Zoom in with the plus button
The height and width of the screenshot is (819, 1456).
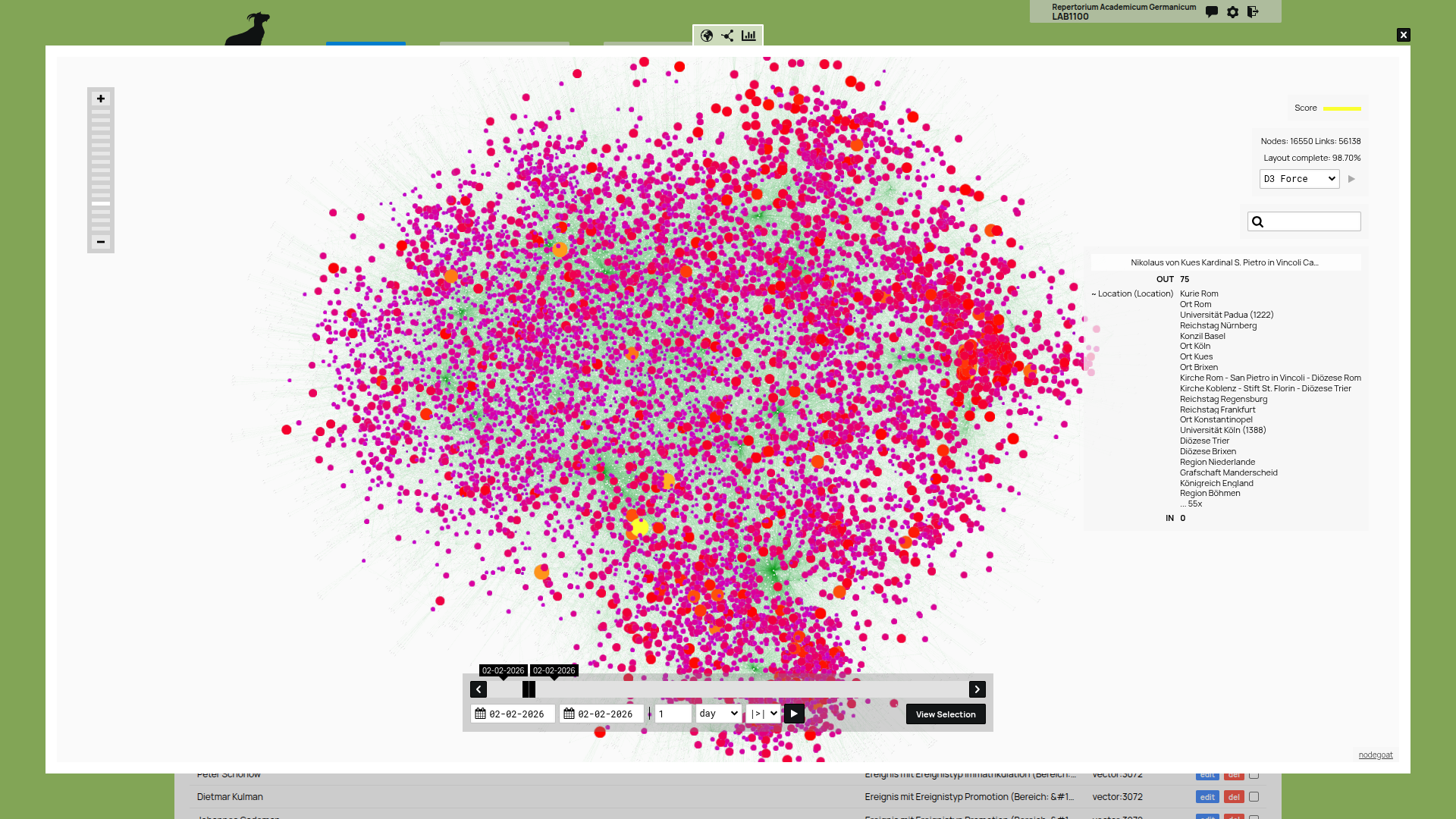click(x=101, y=99)
